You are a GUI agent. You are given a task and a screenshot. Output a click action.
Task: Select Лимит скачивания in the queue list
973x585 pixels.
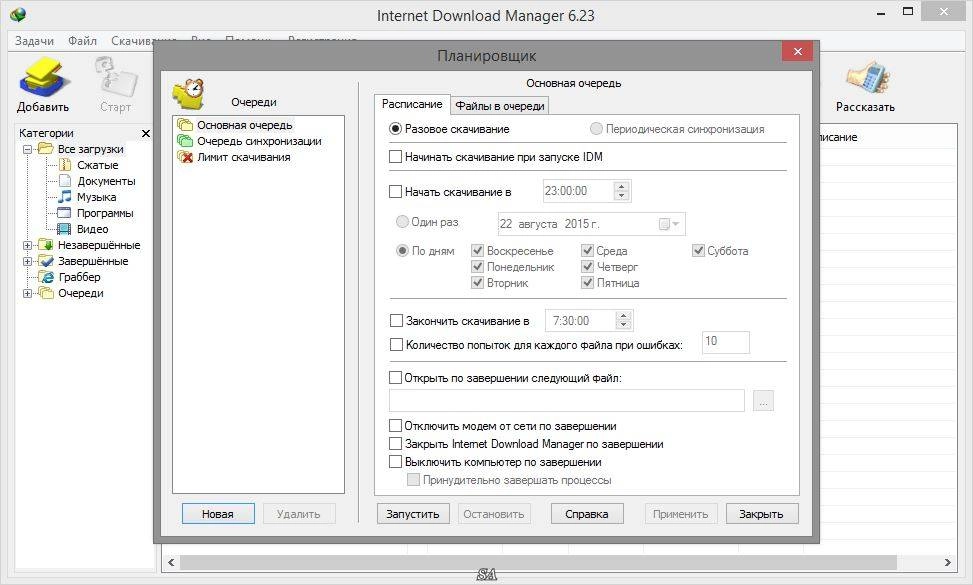tap(244, 157)
